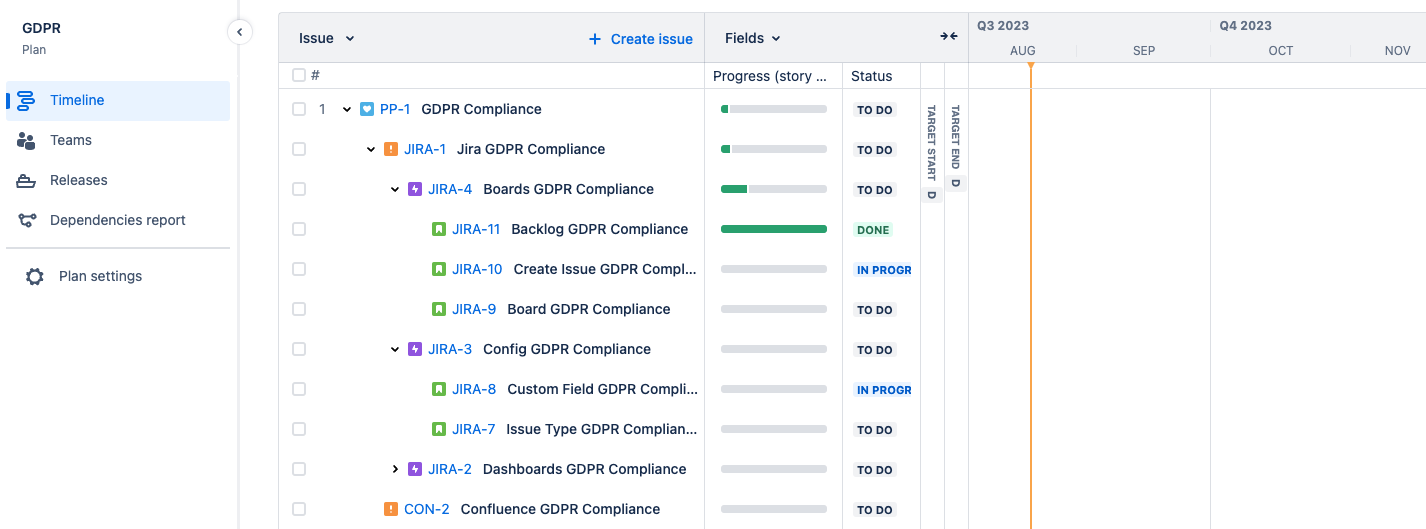Click the CON-2 orange issue type icon

pyautogui.click(x=391, y=509)
